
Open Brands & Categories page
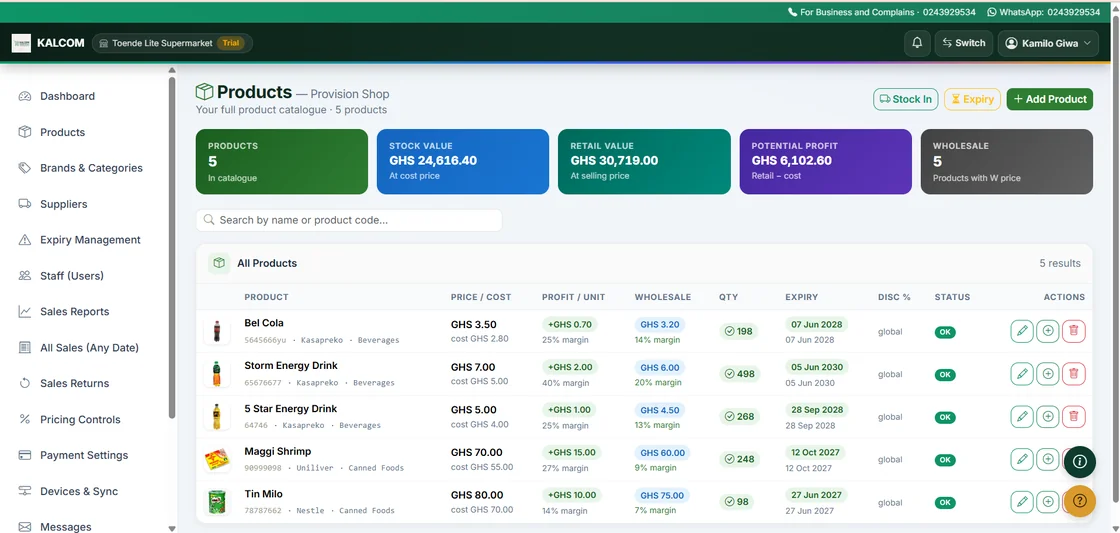pyautogui.click(x=91, y=168)
